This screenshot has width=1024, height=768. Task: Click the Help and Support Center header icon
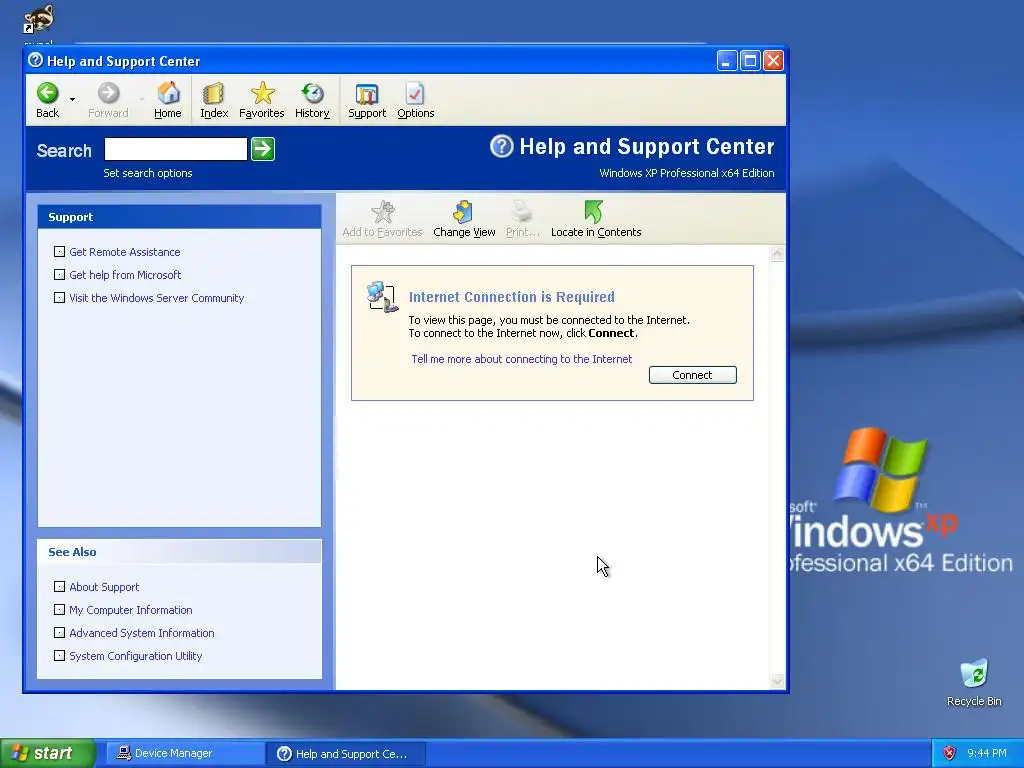[502, 146]
